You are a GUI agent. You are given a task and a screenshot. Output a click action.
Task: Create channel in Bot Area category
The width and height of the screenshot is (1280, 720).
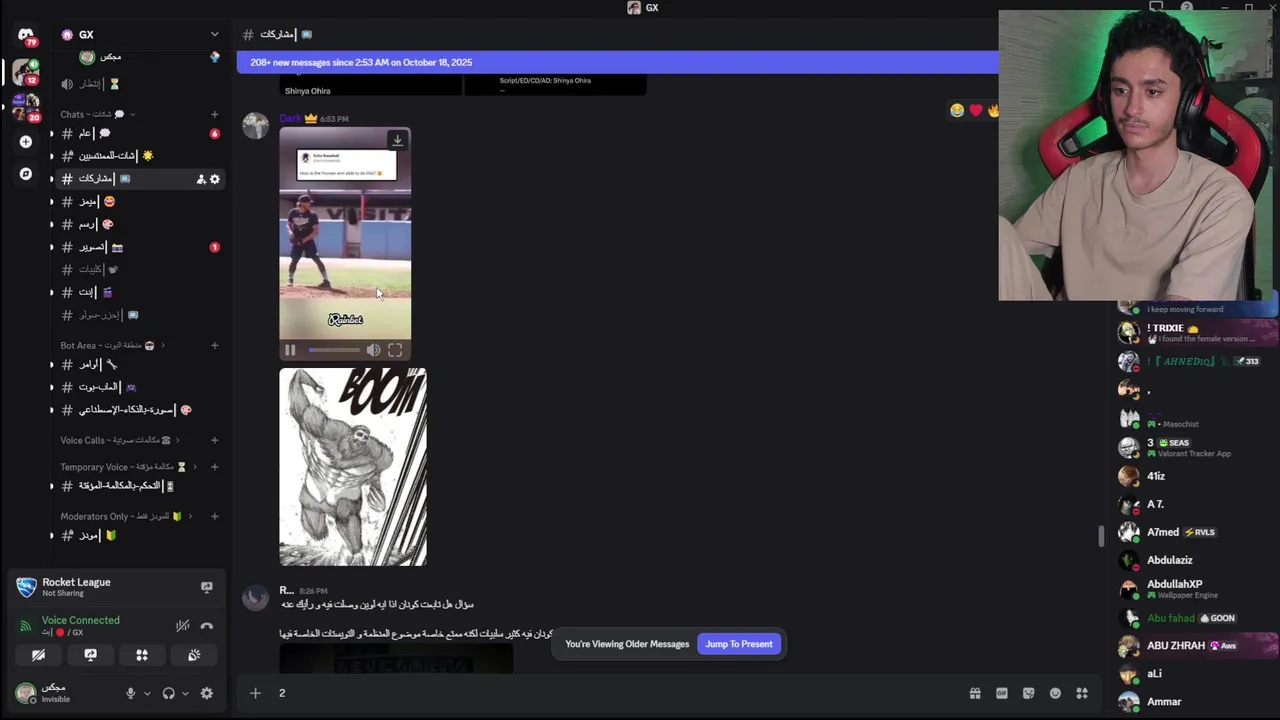point(214,345)
